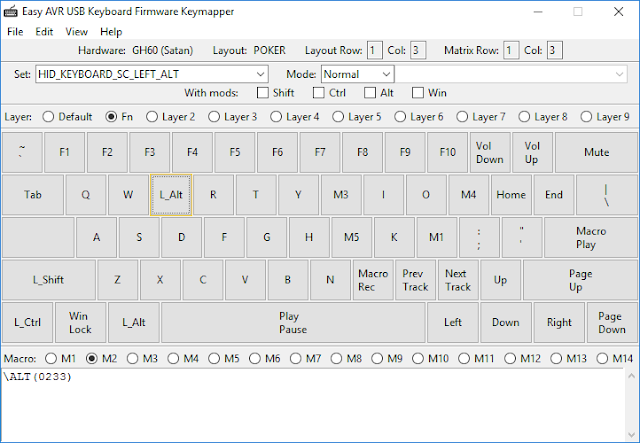Click the L_Ctrl key
This screenshot has height=443, width=640.
tap(27, 322)
